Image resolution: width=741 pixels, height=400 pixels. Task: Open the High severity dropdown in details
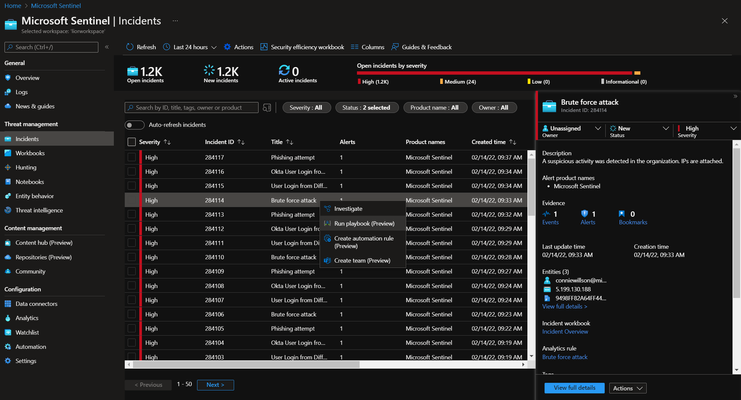point(707,131)
